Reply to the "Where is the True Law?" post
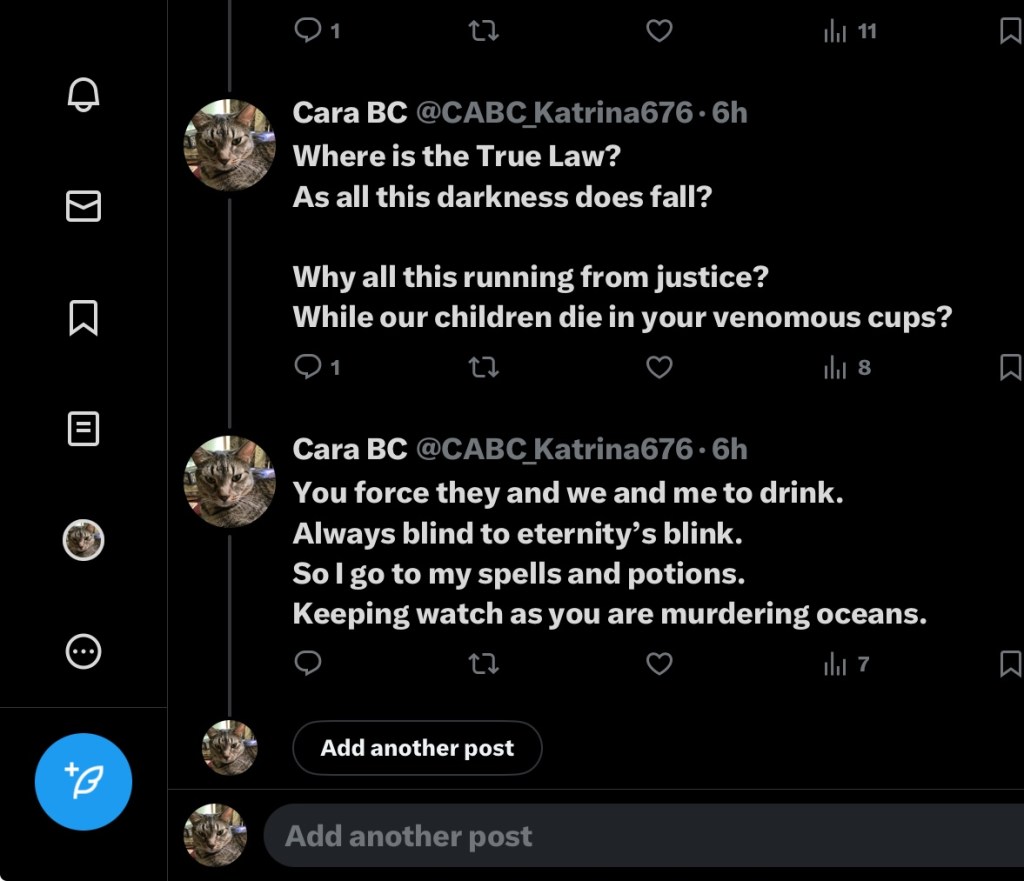Image resolution: width=1024 pixels, height=881 pixels. click(x=308, y=367)
